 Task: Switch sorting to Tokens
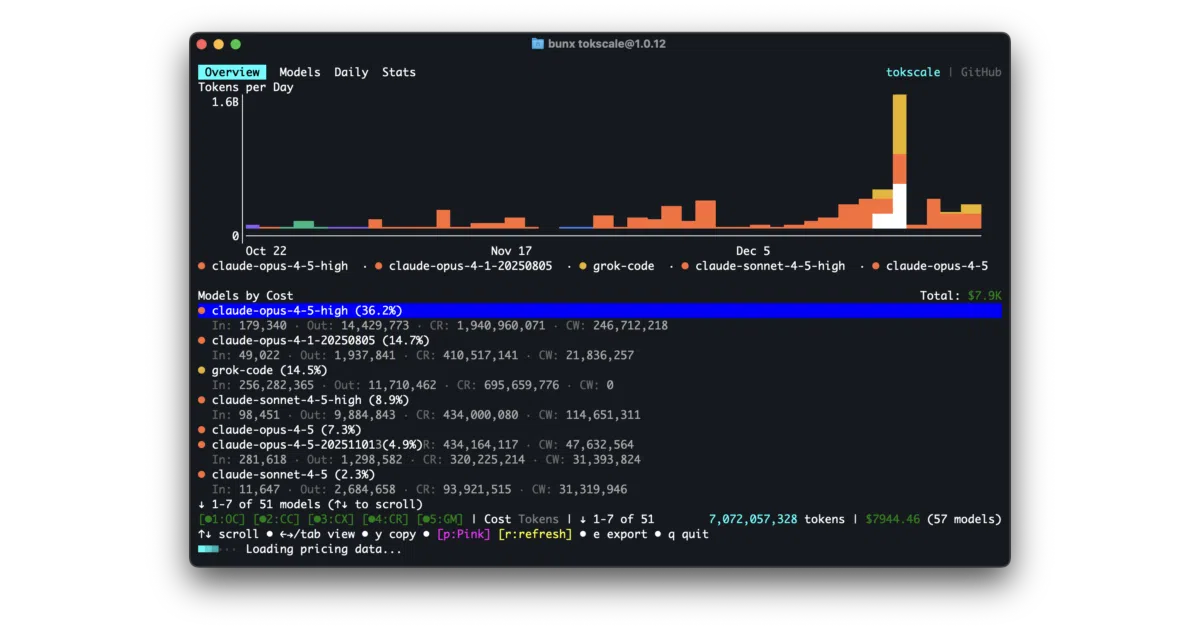click(x=538, y=519)
